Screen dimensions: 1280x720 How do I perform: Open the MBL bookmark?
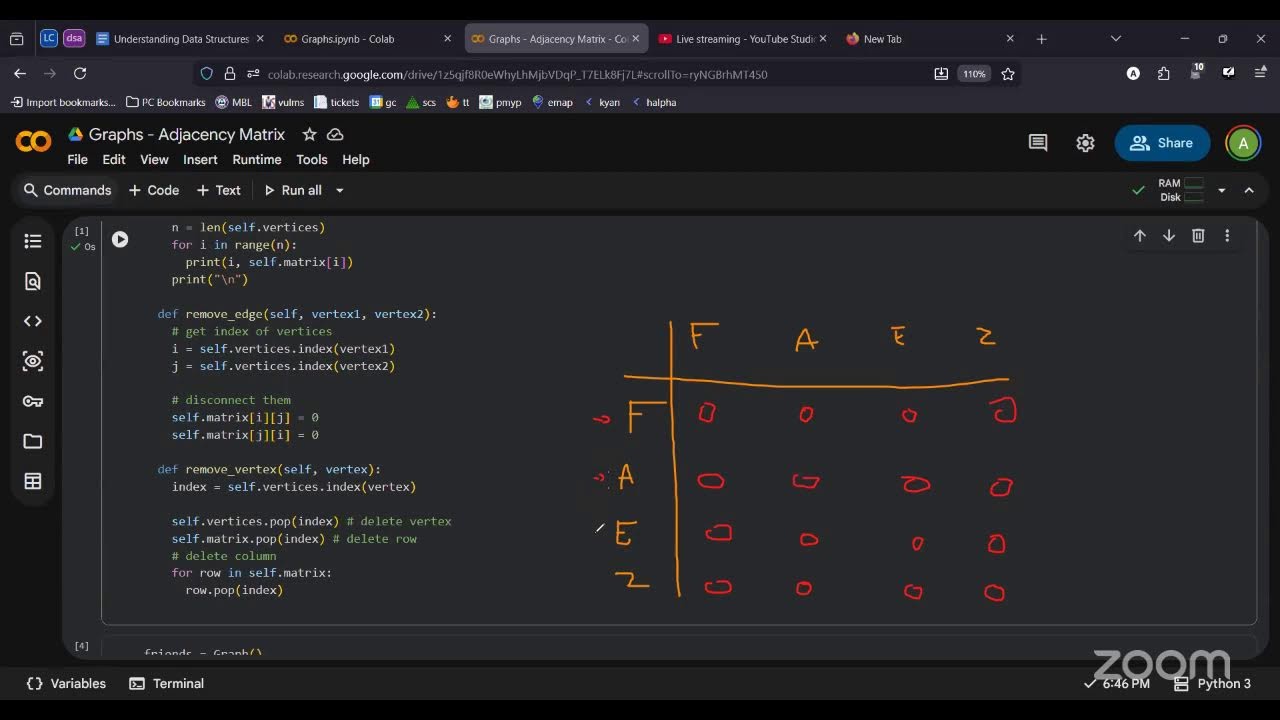(x=234, y=102)
